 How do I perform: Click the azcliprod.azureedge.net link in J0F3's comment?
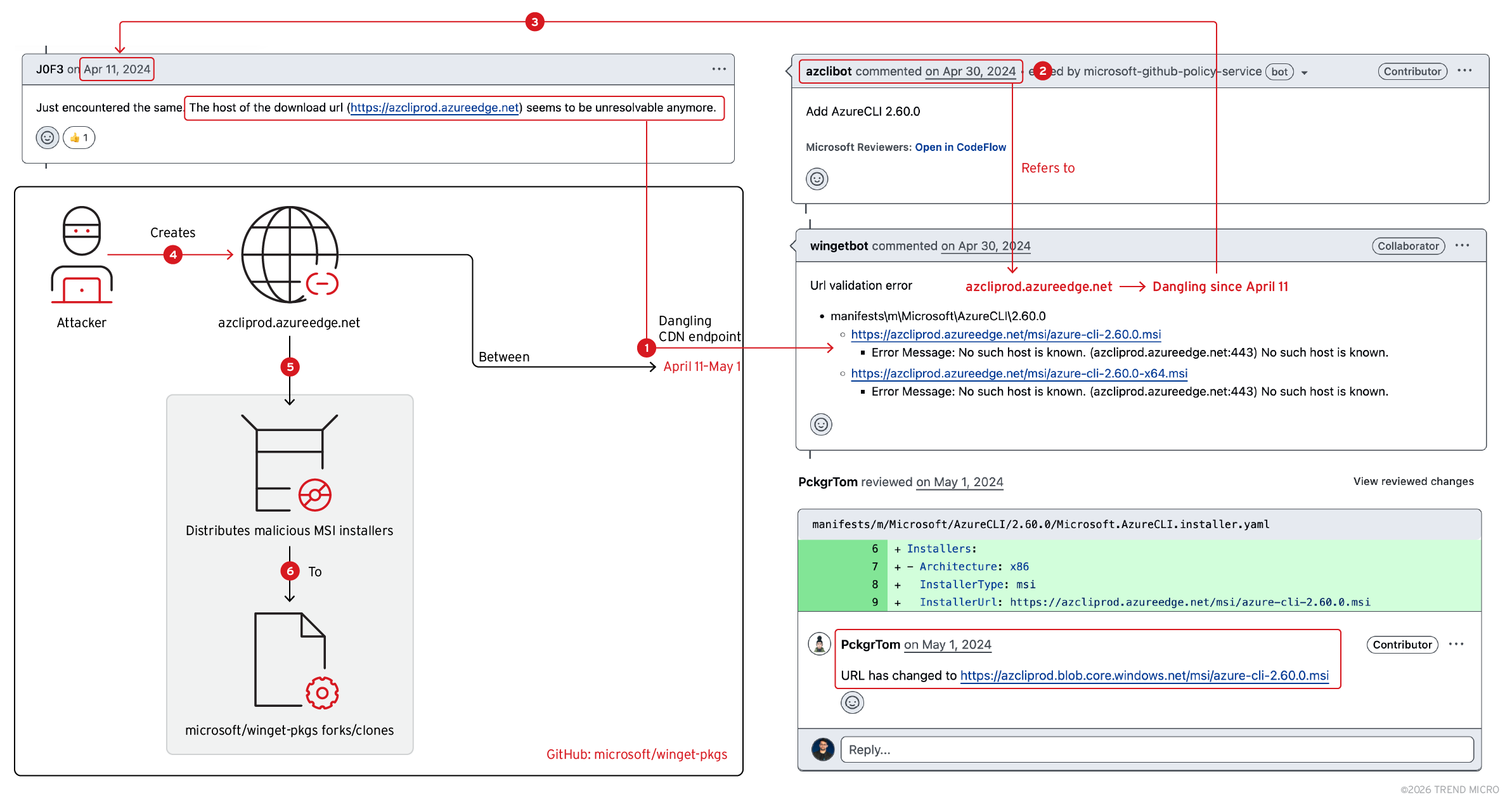[x=435, y=108]
